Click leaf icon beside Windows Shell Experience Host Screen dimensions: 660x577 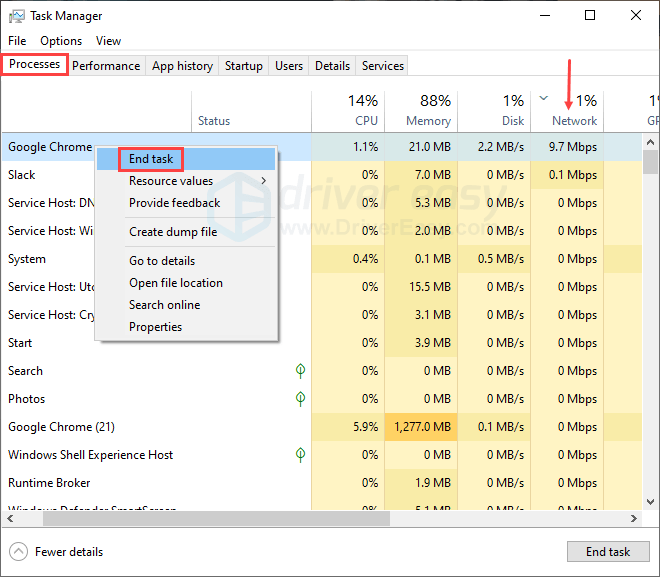pyautogui.click(x=300, y=455)
